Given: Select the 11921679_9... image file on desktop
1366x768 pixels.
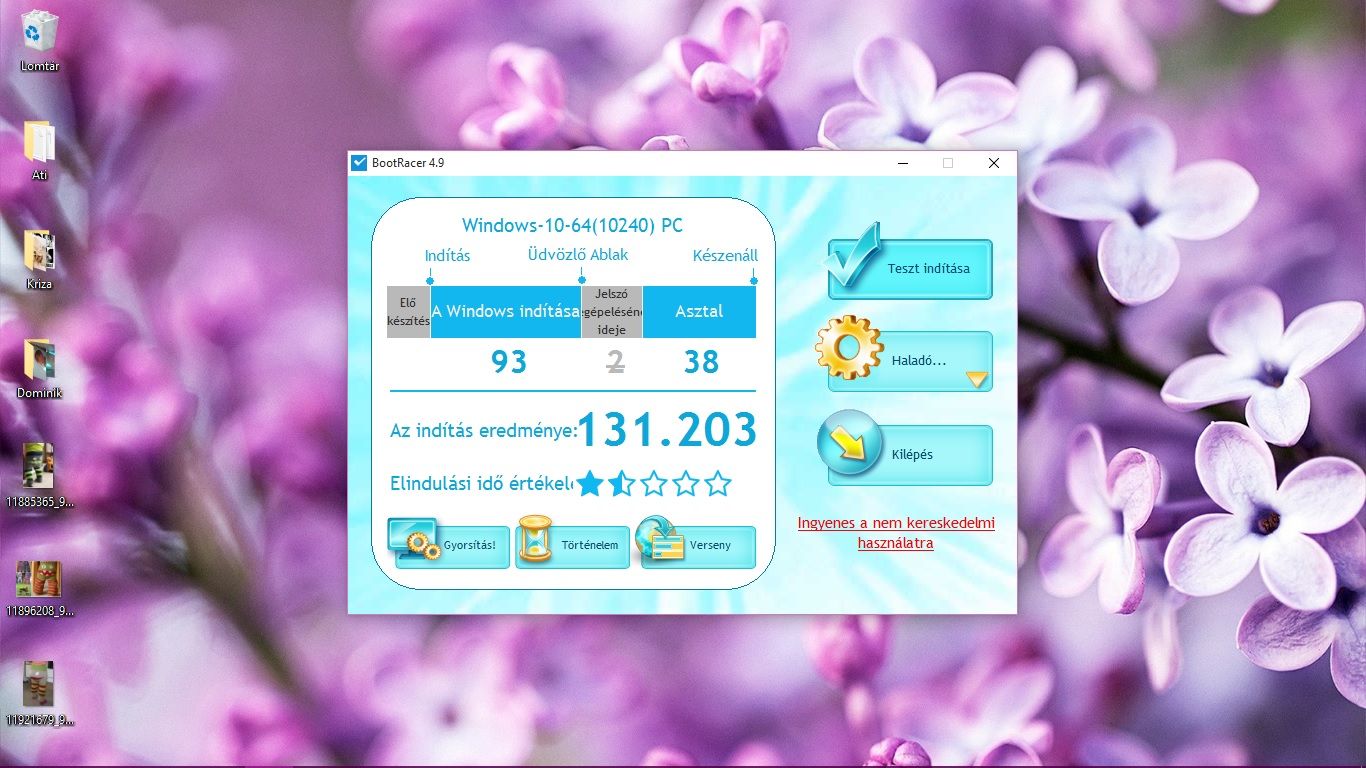Looking at the screenshot, I should click(x=39, y=695).
